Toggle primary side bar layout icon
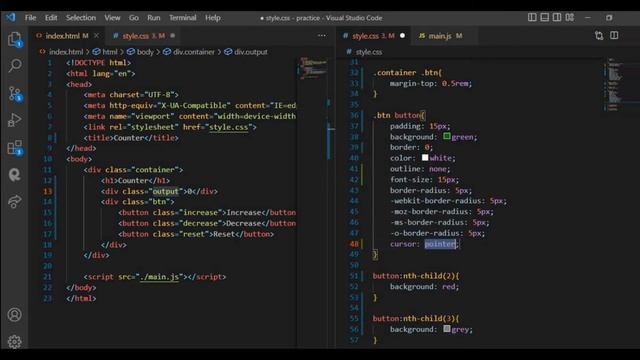The image size is (640, 360). (532, 17)
